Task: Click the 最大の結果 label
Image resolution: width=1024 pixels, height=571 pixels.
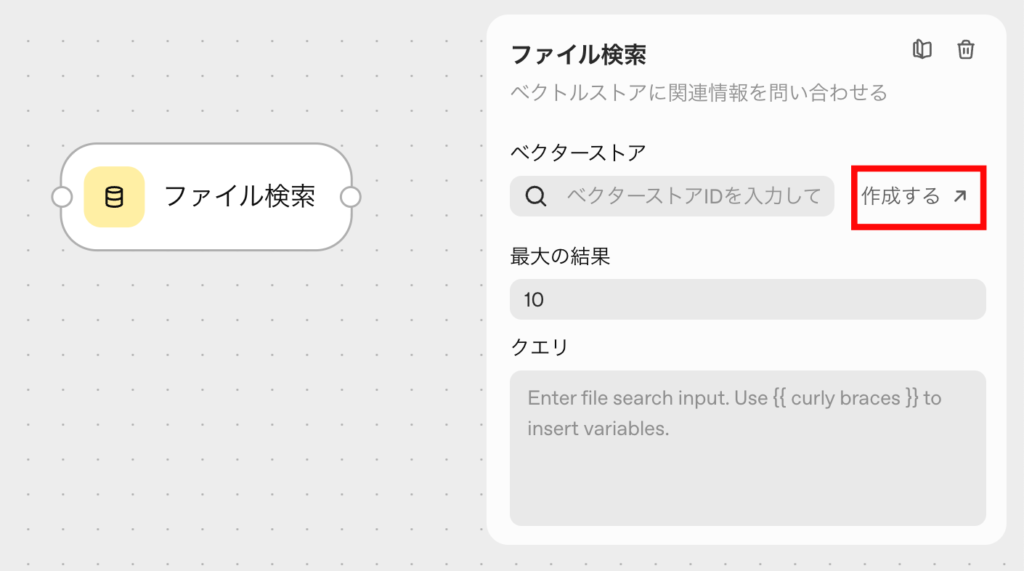Action: pyautogui.click(x=560, y=256)
